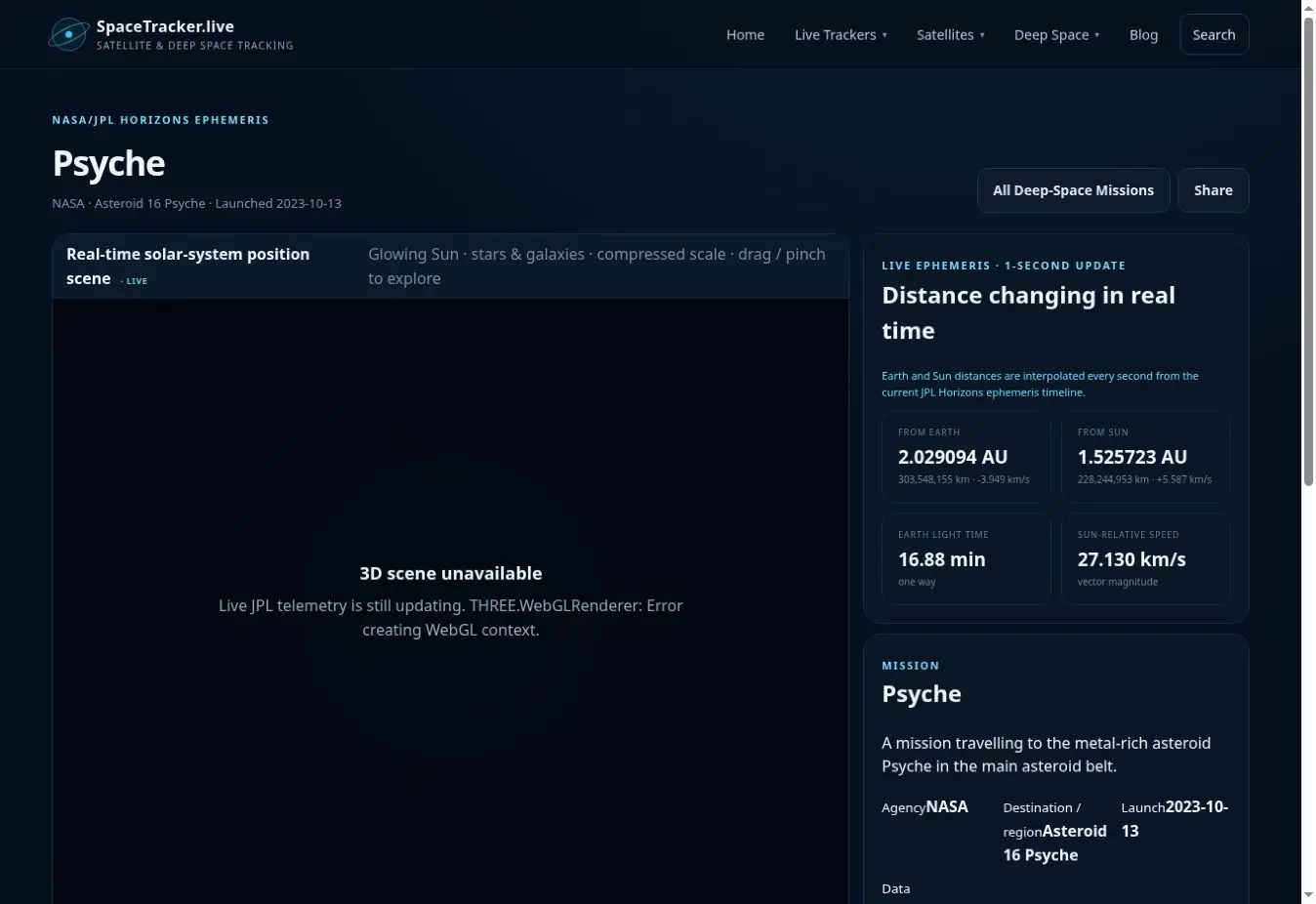Click the Real-time solar-system position scene title
The width and height of the screenshot is (1316, 904).
coord(187,266)
